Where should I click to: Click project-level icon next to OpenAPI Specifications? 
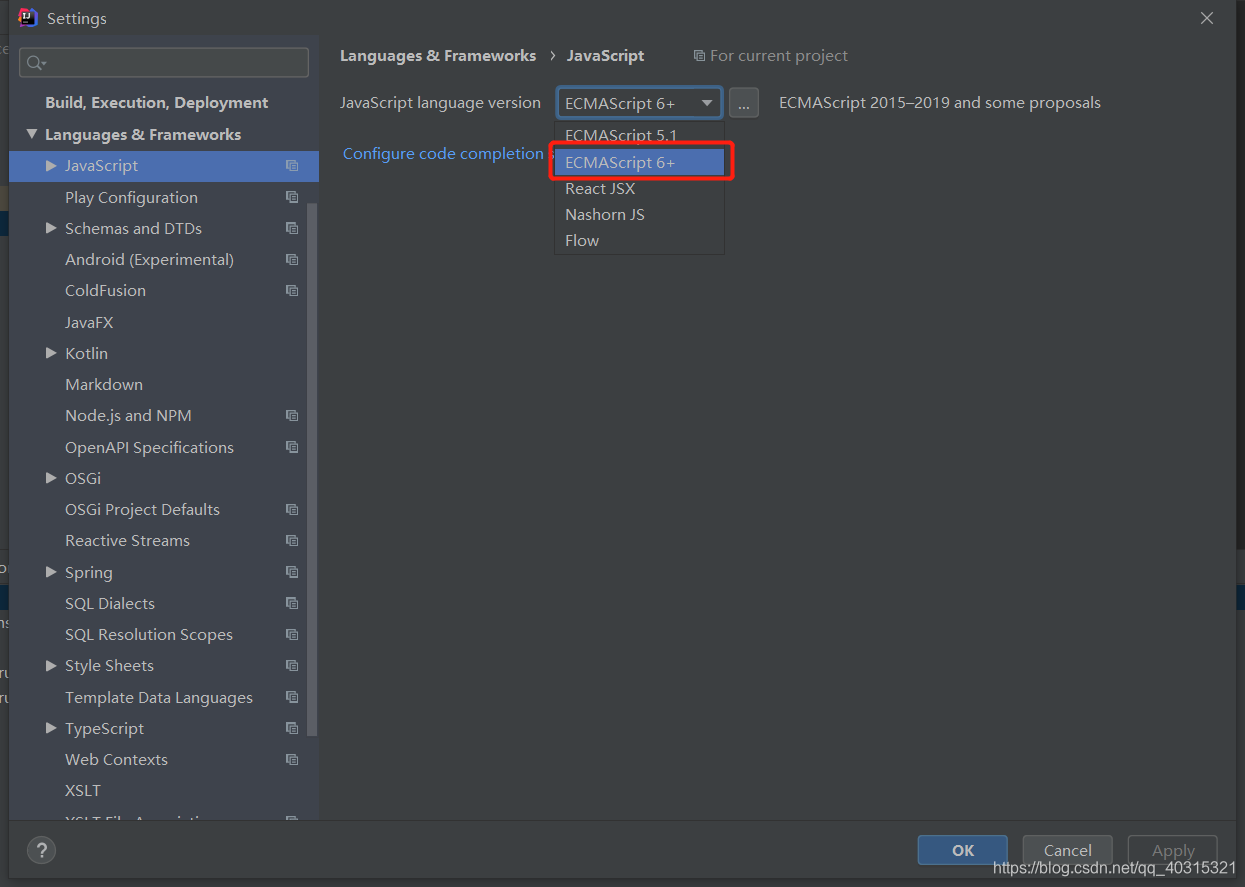pyautogui.click(x=292, y=447)
